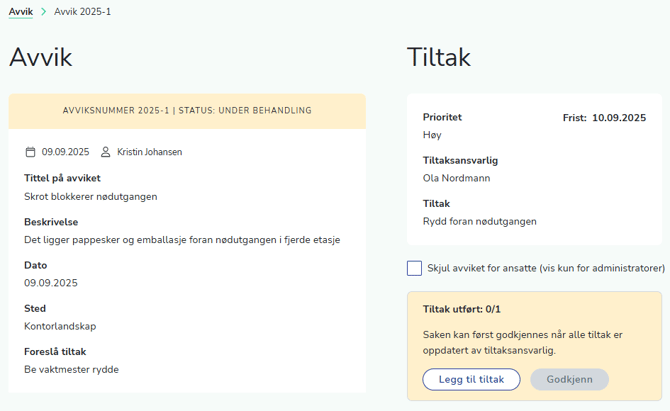Click the title text Skrot blokkerer nødutgangen
The image size is (670, 411).
tap(91, 197)
